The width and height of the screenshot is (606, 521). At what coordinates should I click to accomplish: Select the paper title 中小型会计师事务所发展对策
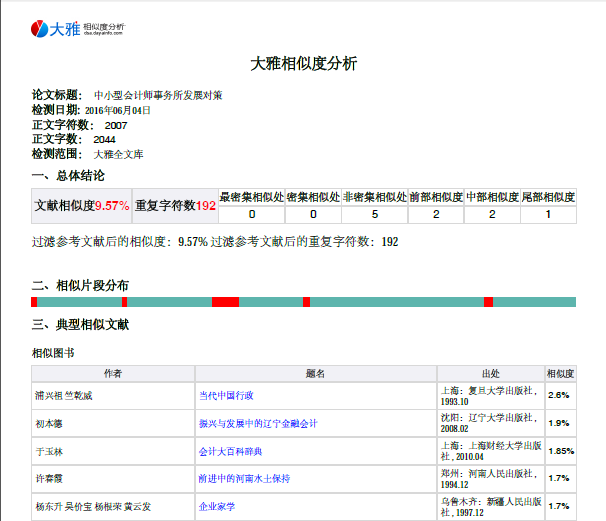(158, 95)
